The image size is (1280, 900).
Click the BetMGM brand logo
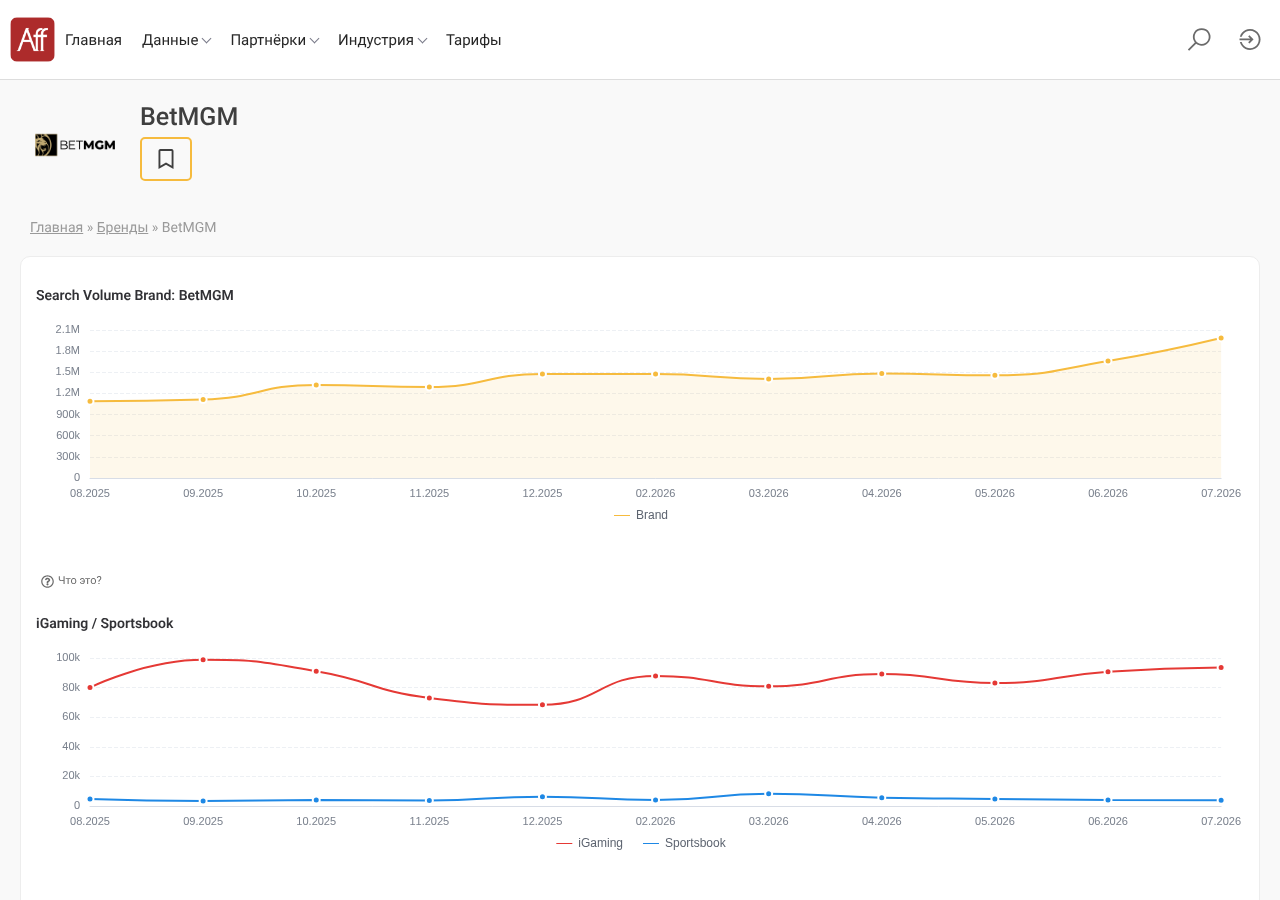pos(75,145)
